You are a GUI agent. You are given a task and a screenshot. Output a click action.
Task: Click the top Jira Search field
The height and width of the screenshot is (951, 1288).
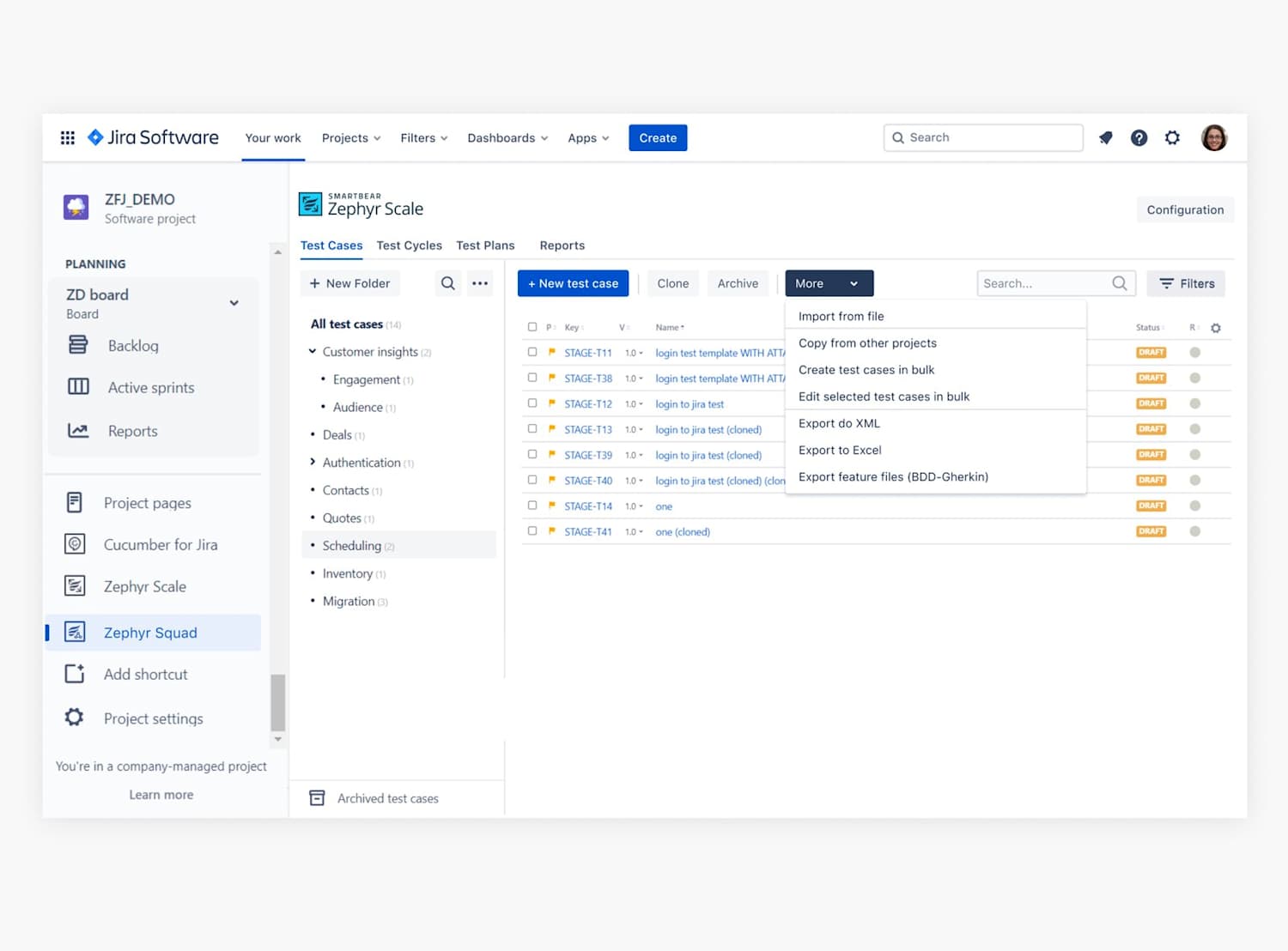tap(983, 137)
